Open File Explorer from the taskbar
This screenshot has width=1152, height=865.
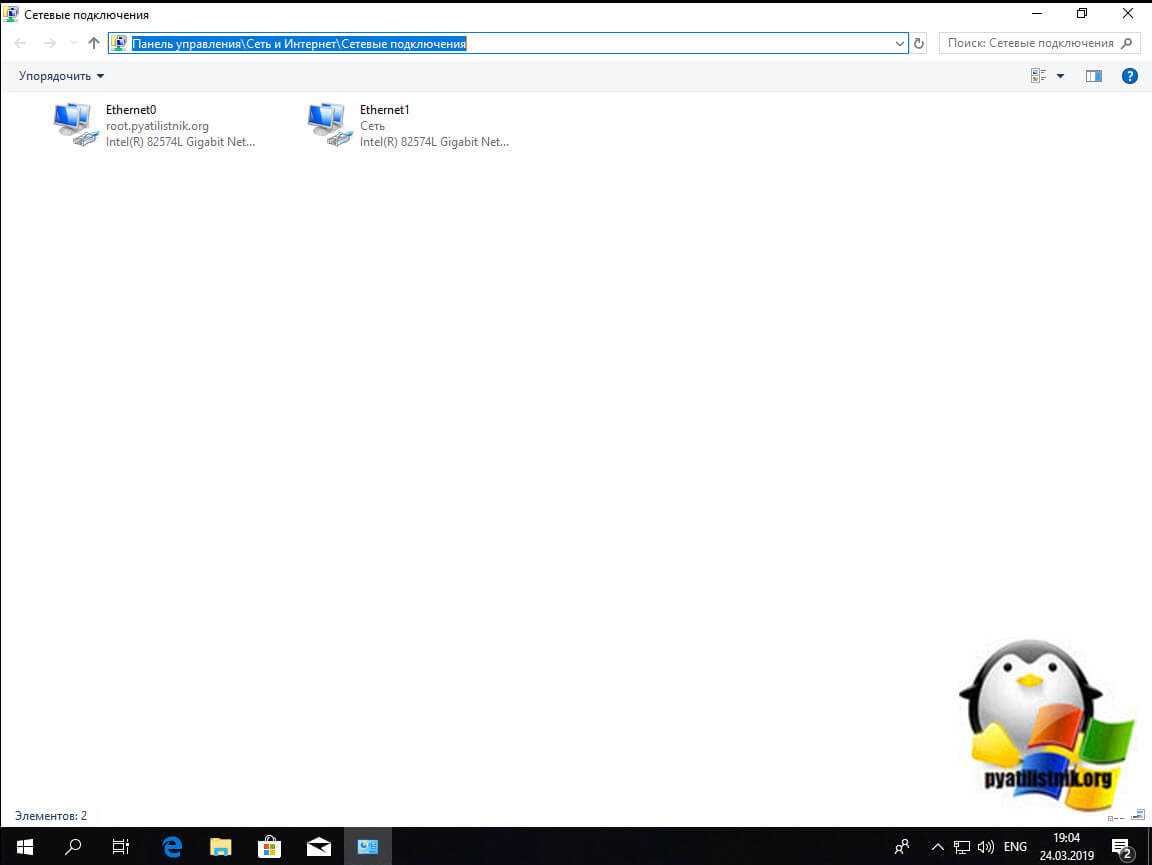[x=221, y=847]
